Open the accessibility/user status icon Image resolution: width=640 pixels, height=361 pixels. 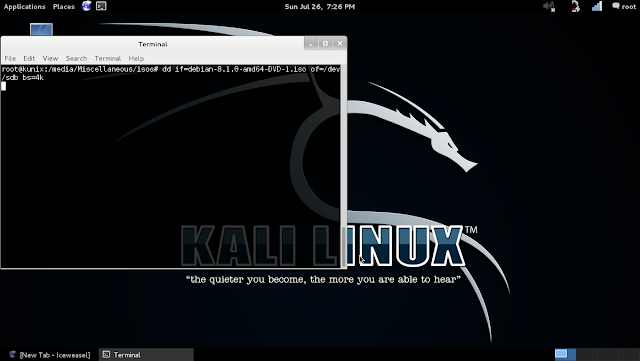(x=575, y=6)
